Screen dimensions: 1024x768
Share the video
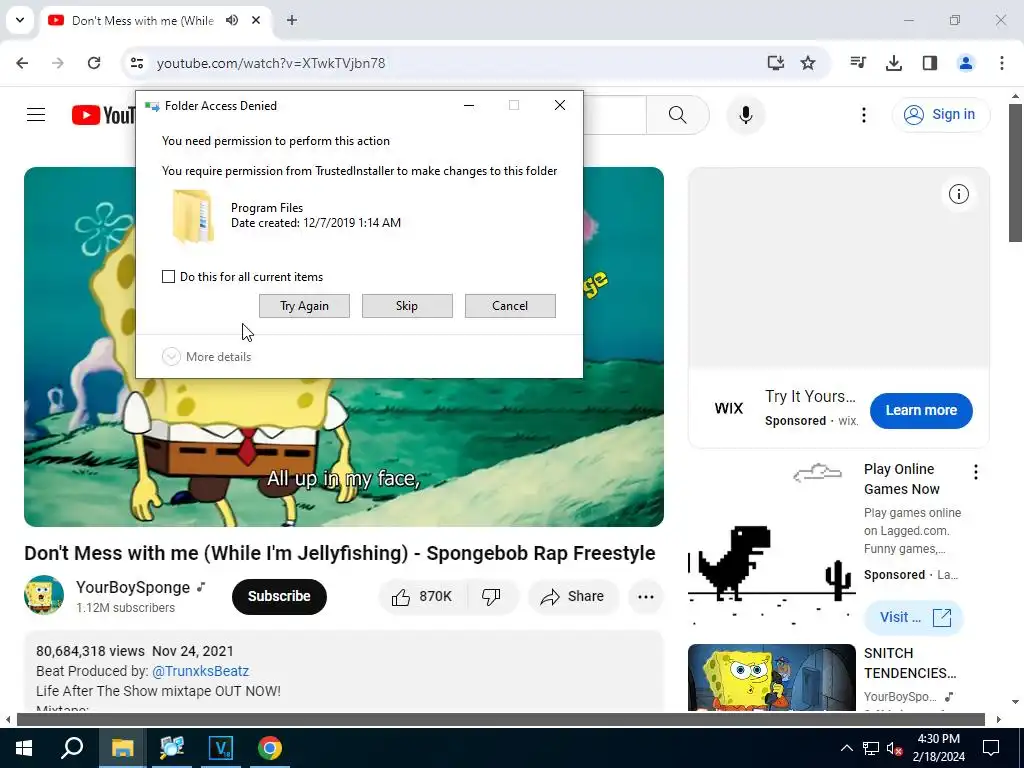(573, 596)
